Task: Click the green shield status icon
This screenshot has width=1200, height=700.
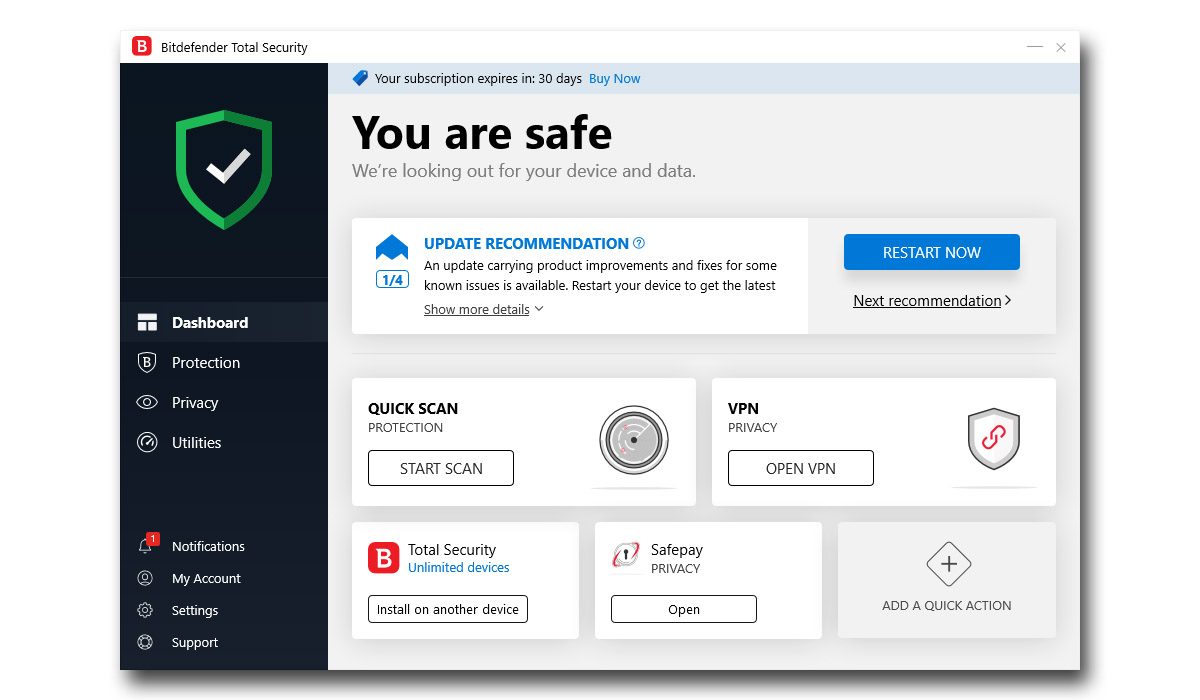Action: pyautogui.click(x=224, y=169)
